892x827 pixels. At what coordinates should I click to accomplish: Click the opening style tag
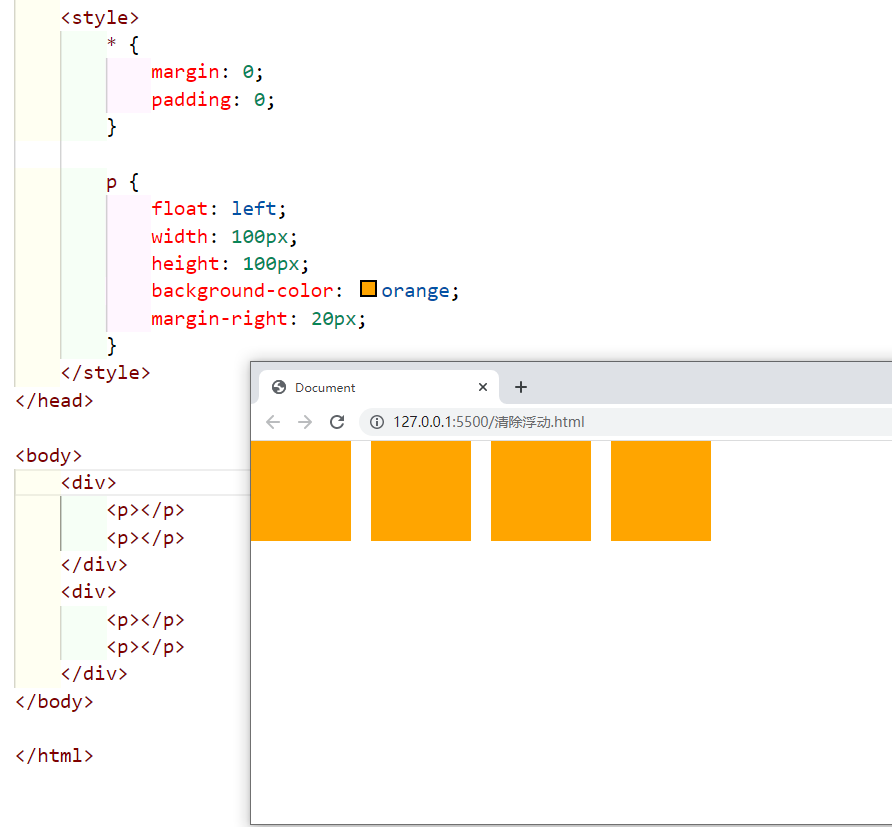100,18
